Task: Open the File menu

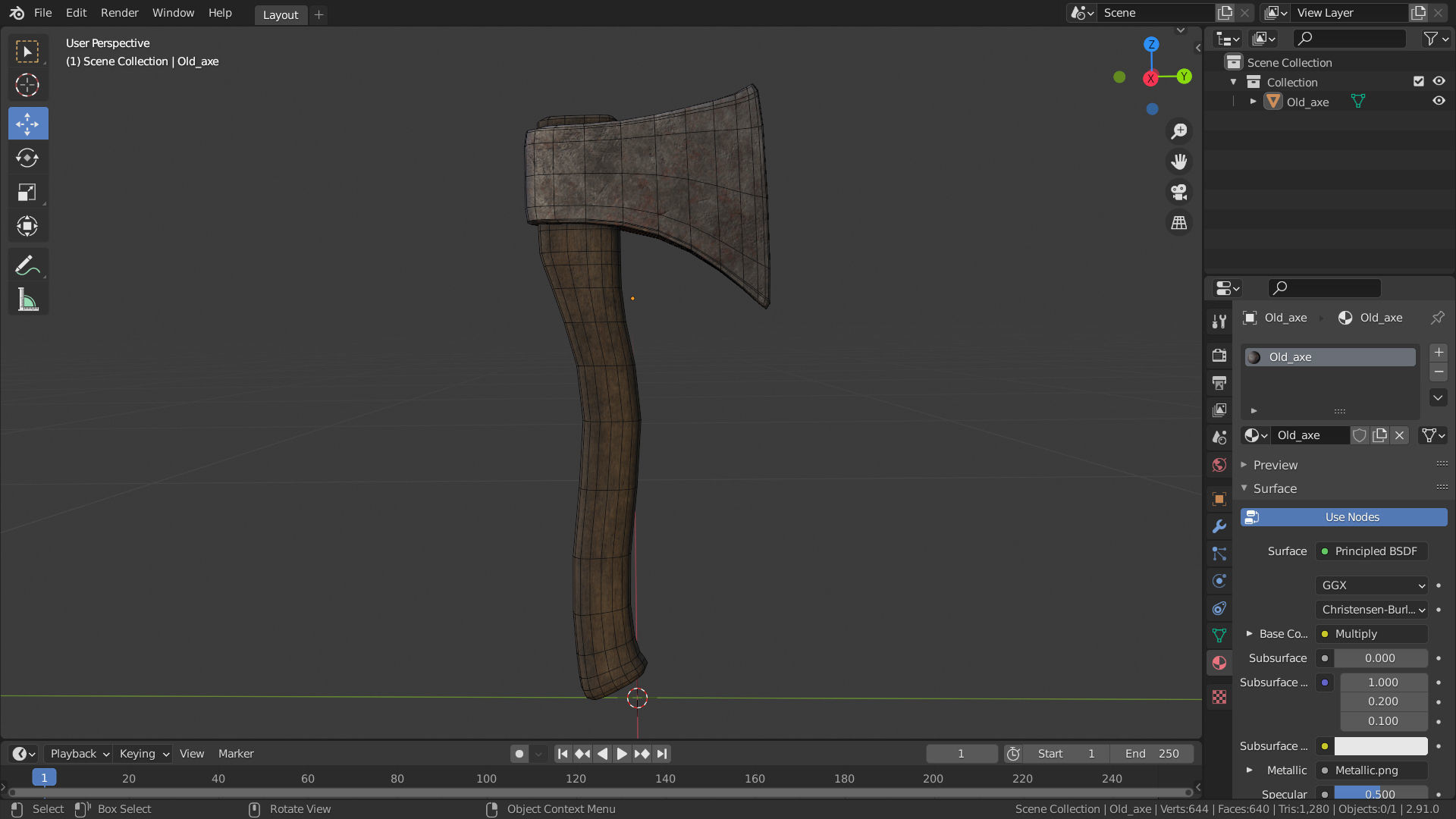Action: (x=43, y=13)
